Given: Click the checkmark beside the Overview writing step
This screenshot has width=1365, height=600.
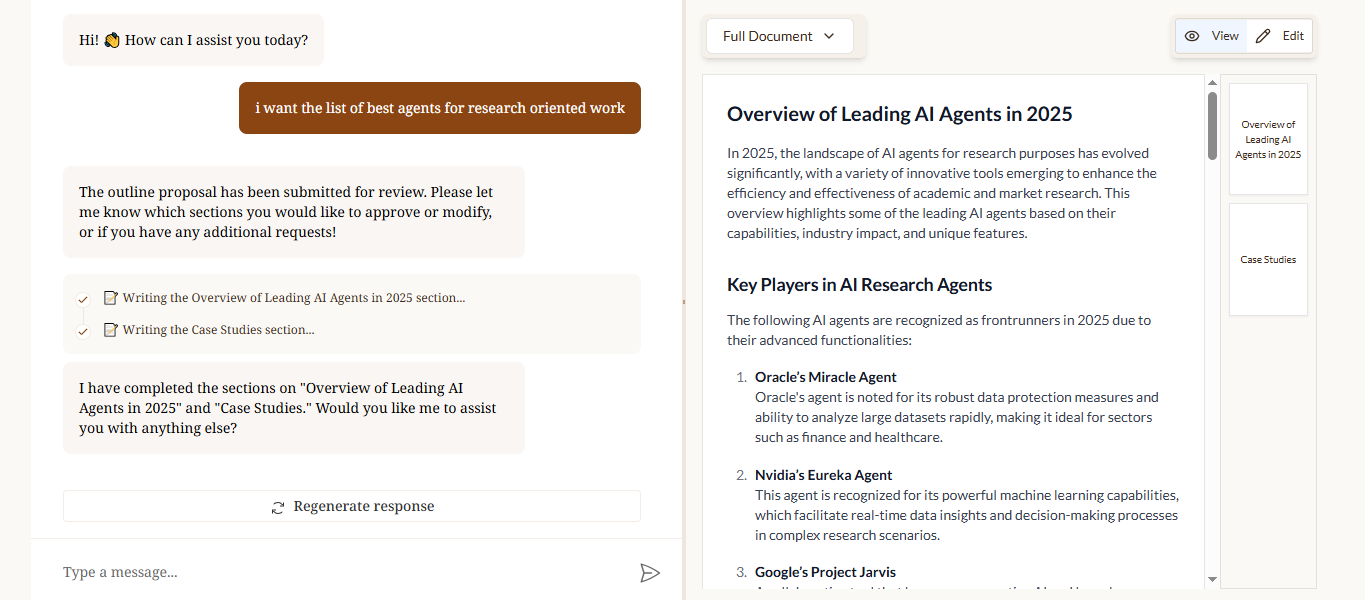Looking at the screenshot, I should [x=83, y=299].
